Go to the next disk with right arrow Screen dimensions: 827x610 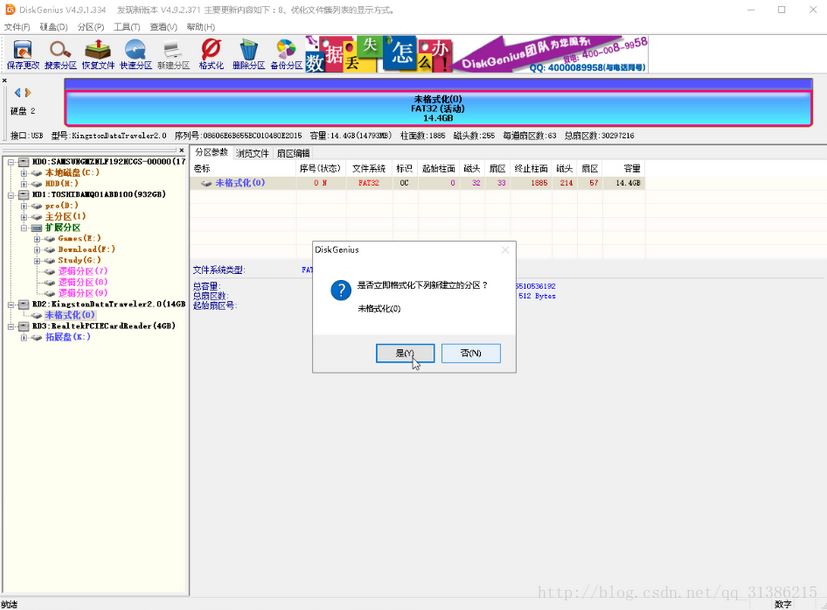click(x=28, y=93)
